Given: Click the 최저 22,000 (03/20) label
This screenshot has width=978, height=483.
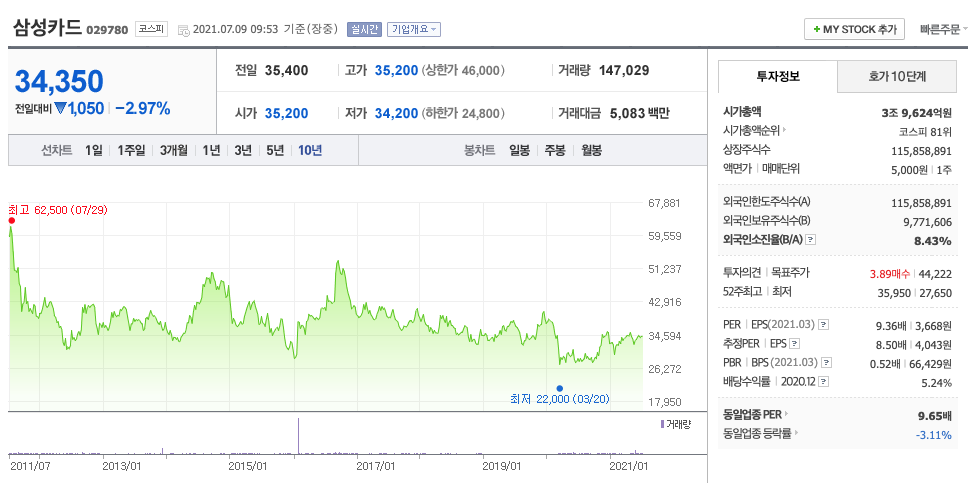Looking at the screenshot, I should (x=559, y=399).
